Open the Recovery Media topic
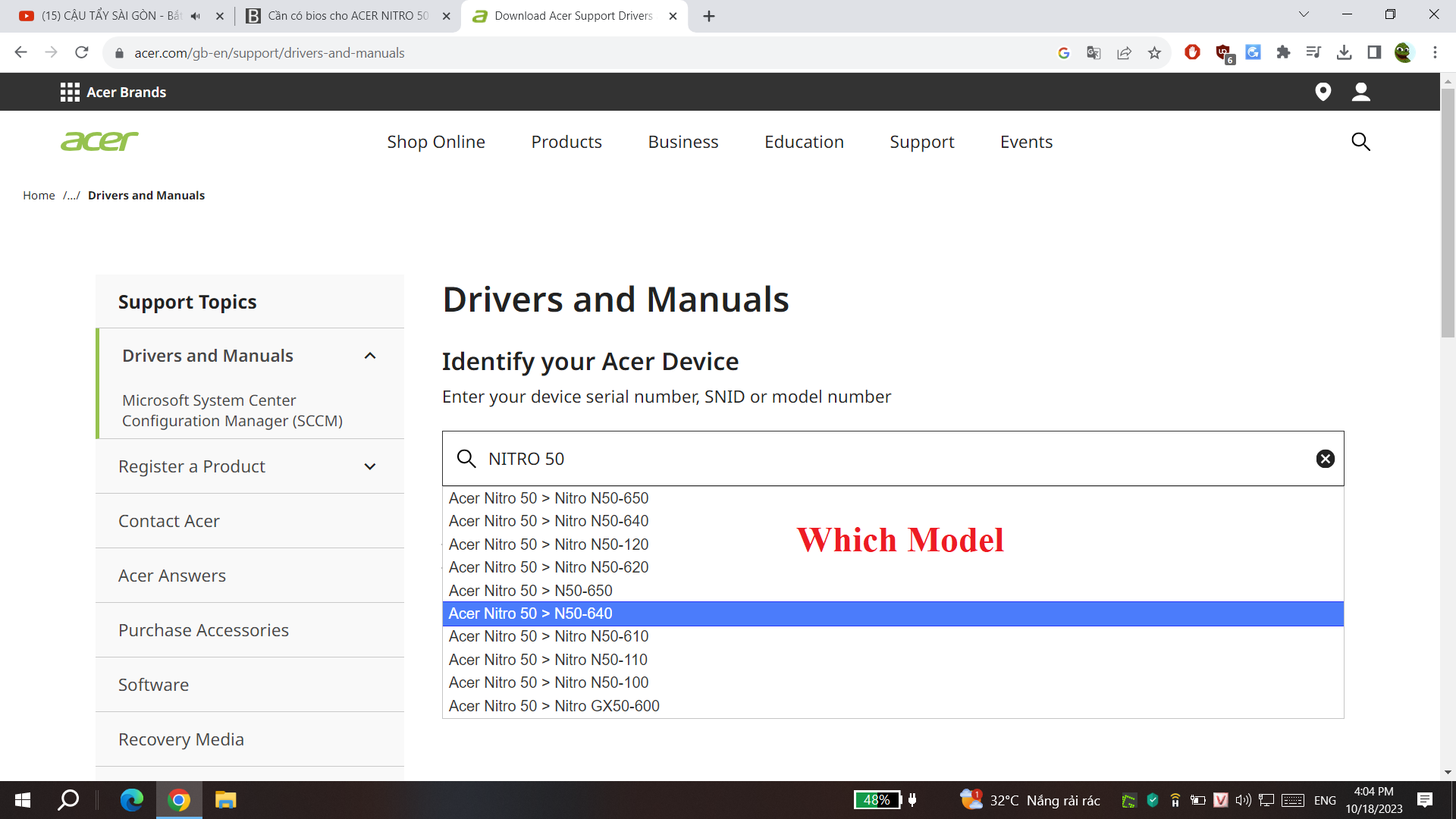This screenshot has height=819, width=1456. pos(181,739)
